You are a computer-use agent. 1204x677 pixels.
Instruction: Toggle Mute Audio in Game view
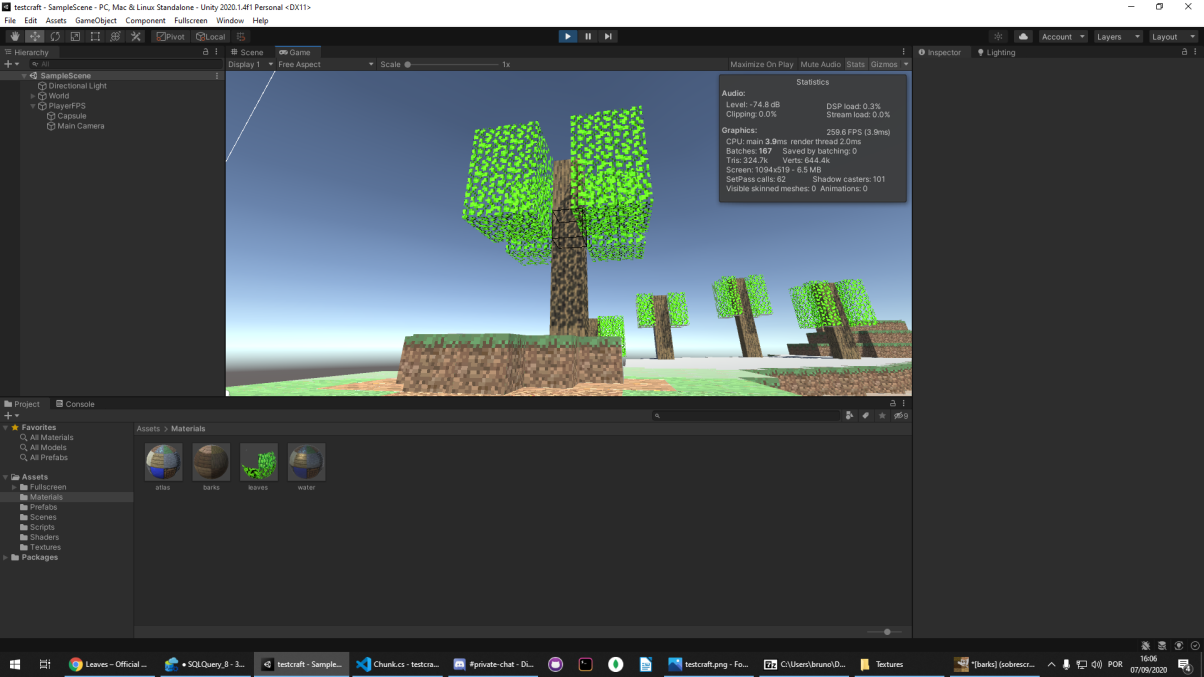pyautogui.click(x=821, y=64)
